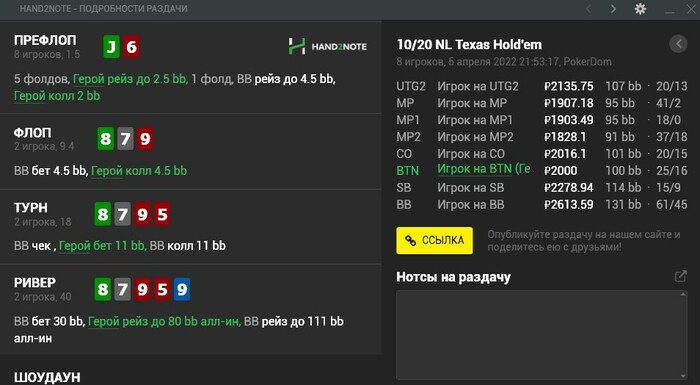700x385 pixels.
Task: Click 'Герой рейз до 2.5 bb' preflop action
Action: click(130, 79)
